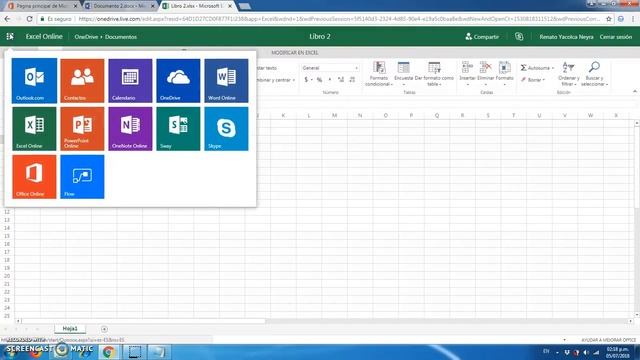Click Dar formato como tabla
The image size is (640, 360).
pyautogui.click(x=434, y=74)
